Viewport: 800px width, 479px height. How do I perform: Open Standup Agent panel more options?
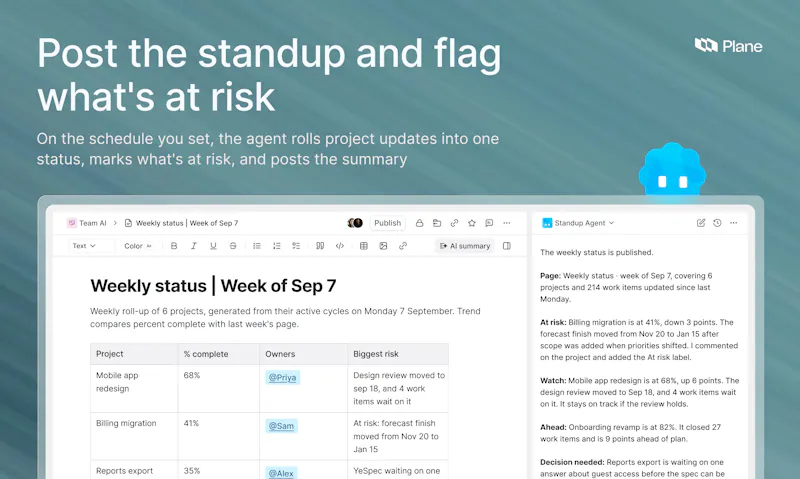(x=734, y=223)
